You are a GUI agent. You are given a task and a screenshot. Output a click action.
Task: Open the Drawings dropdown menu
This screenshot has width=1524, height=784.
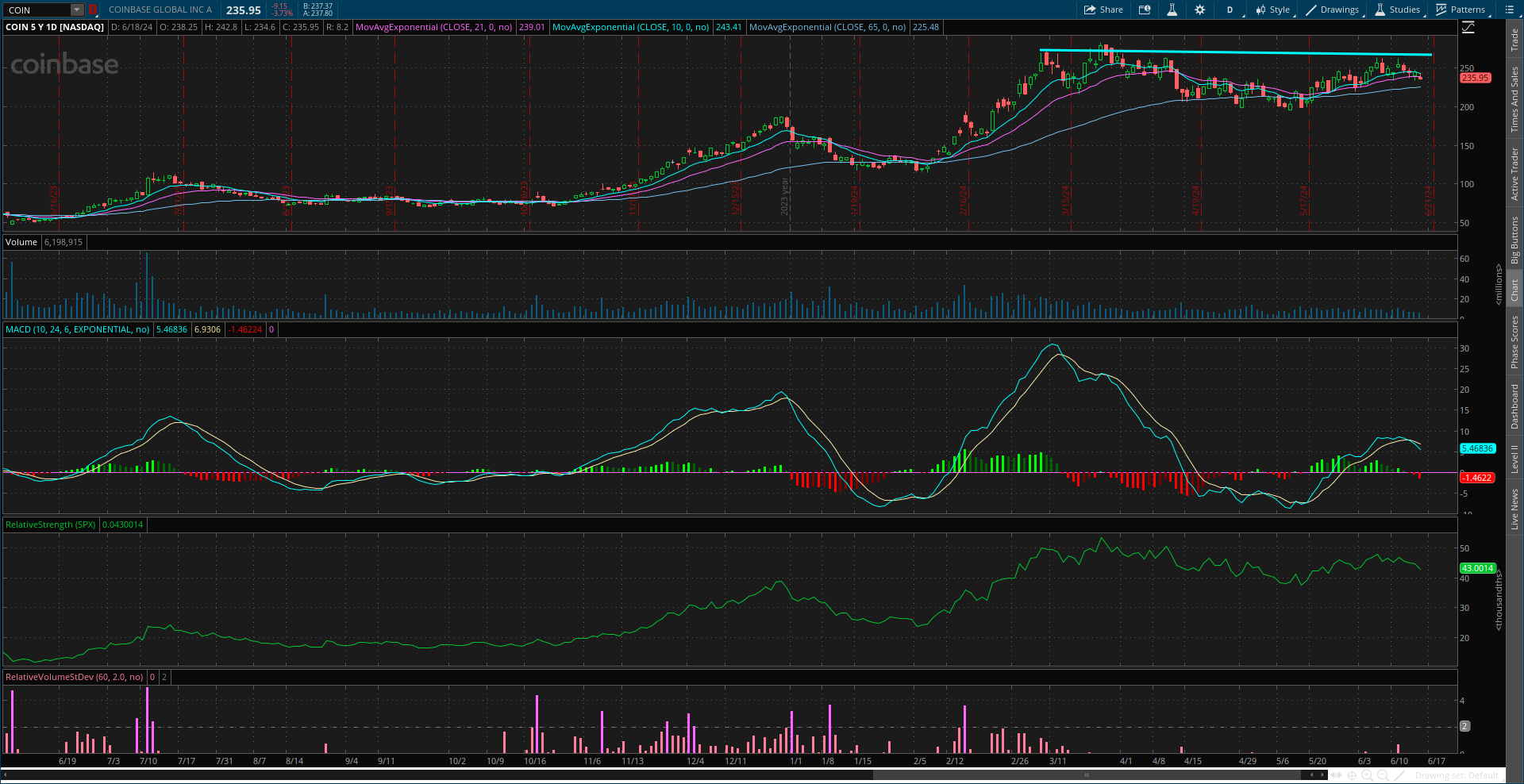pyautogui.click(x=1333, y=10)
